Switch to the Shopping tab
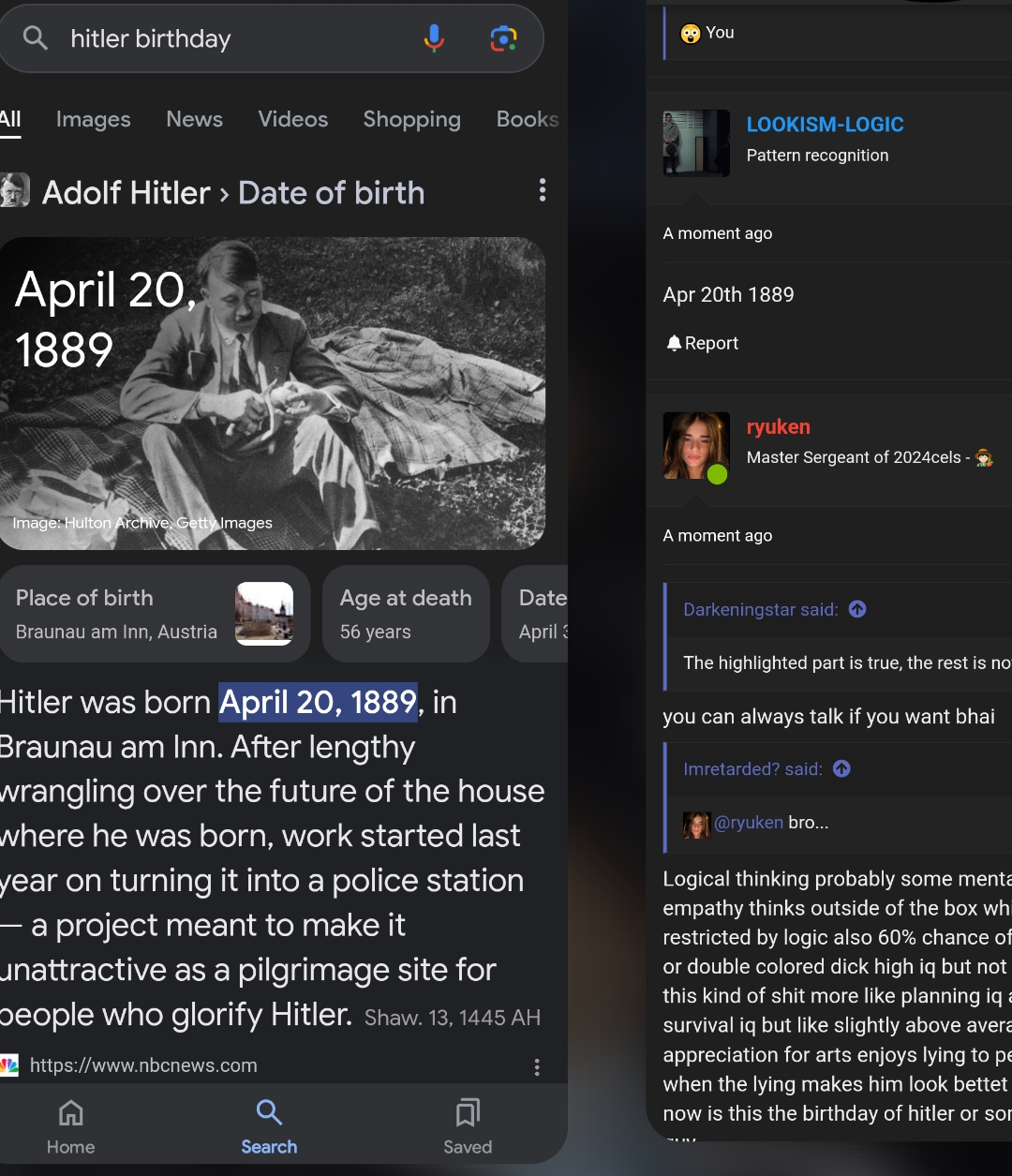 pos(412,119)
